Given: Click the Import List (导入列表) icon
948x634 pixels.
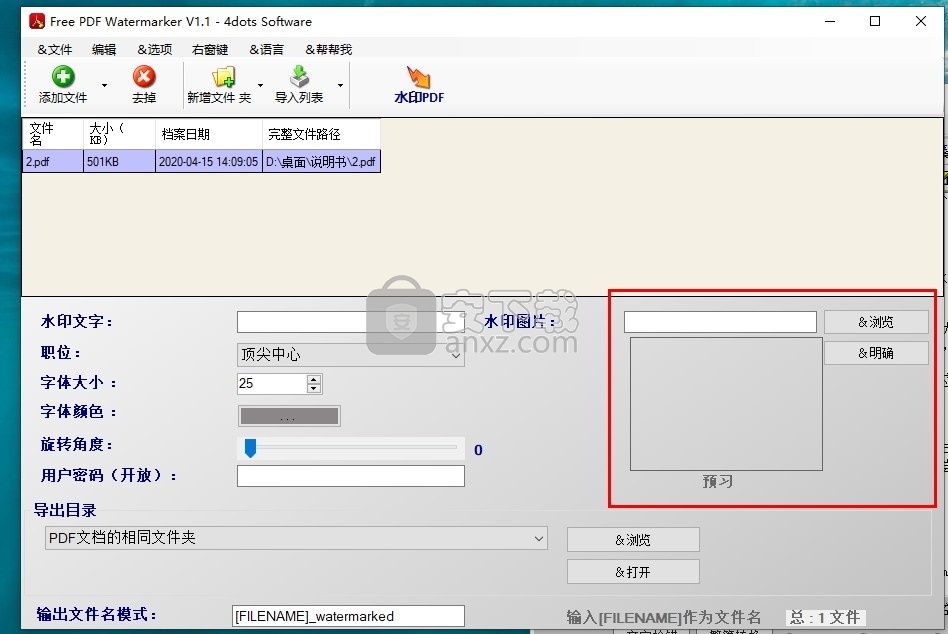Looking at the screenshot, I should [x=299, y=78].
